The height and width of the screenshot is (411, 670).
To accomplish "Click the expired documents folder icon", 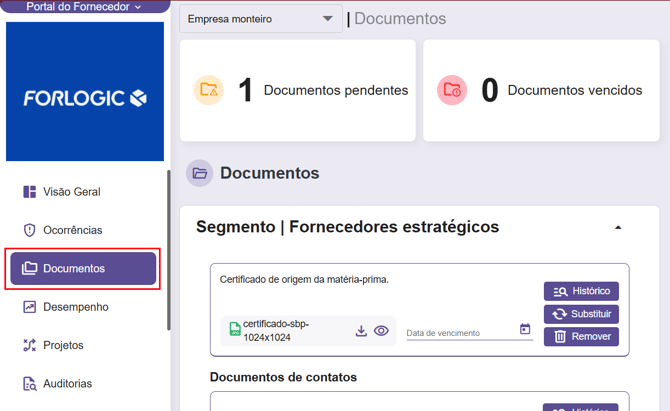I will click(452, 90).
